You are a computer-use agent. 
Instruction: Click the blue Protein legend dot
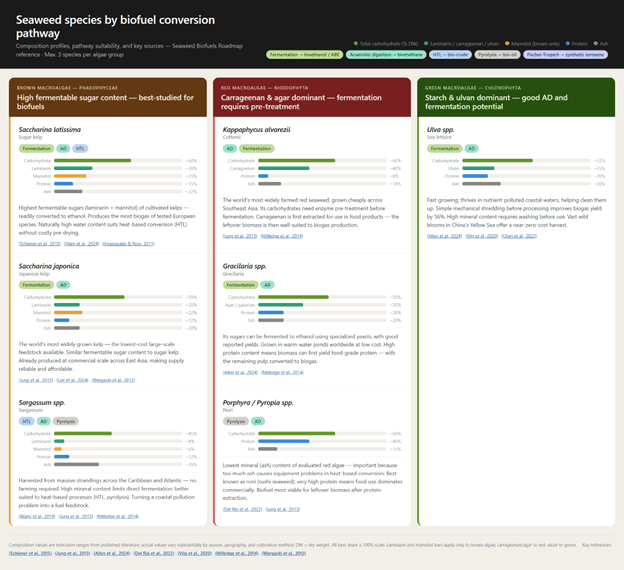point(567,43)
